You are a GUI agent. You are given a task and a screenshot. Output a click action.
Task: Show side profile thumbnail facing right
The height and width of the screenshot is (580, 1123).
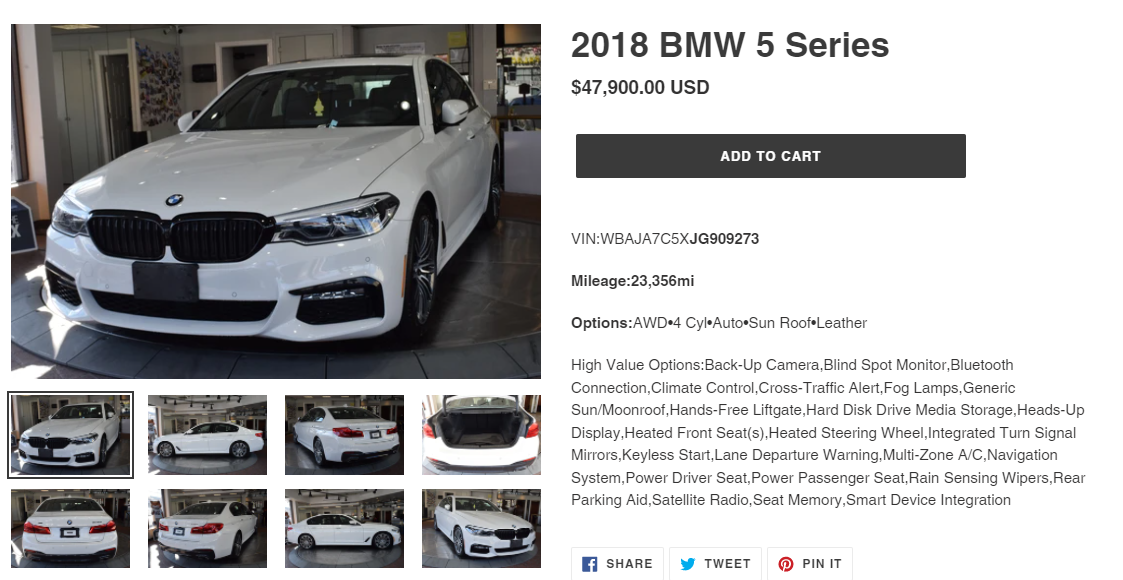pyautogui.click(x=344, y=528)
